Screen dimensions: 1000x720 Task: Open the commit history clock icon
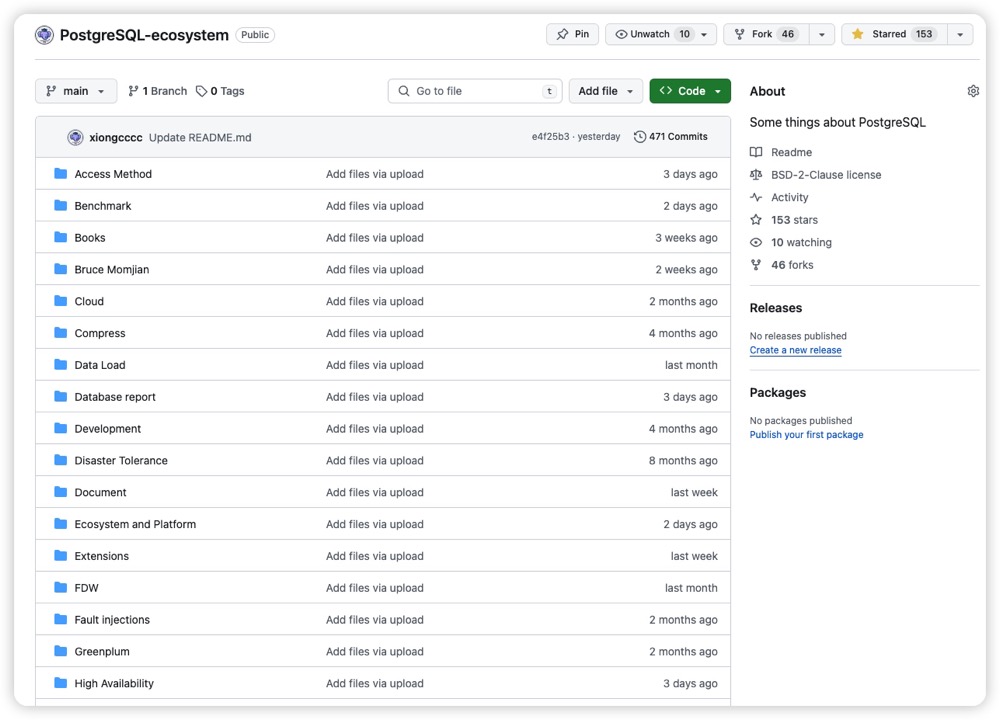tap(640, 137)
